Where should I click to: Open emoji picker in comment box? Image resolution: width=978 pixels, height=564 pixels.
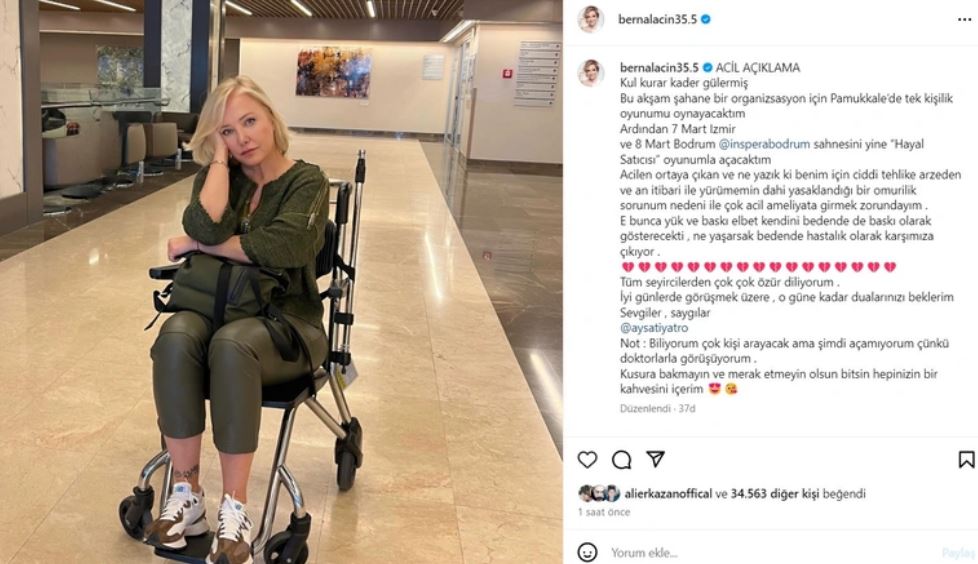pos(587,552)
